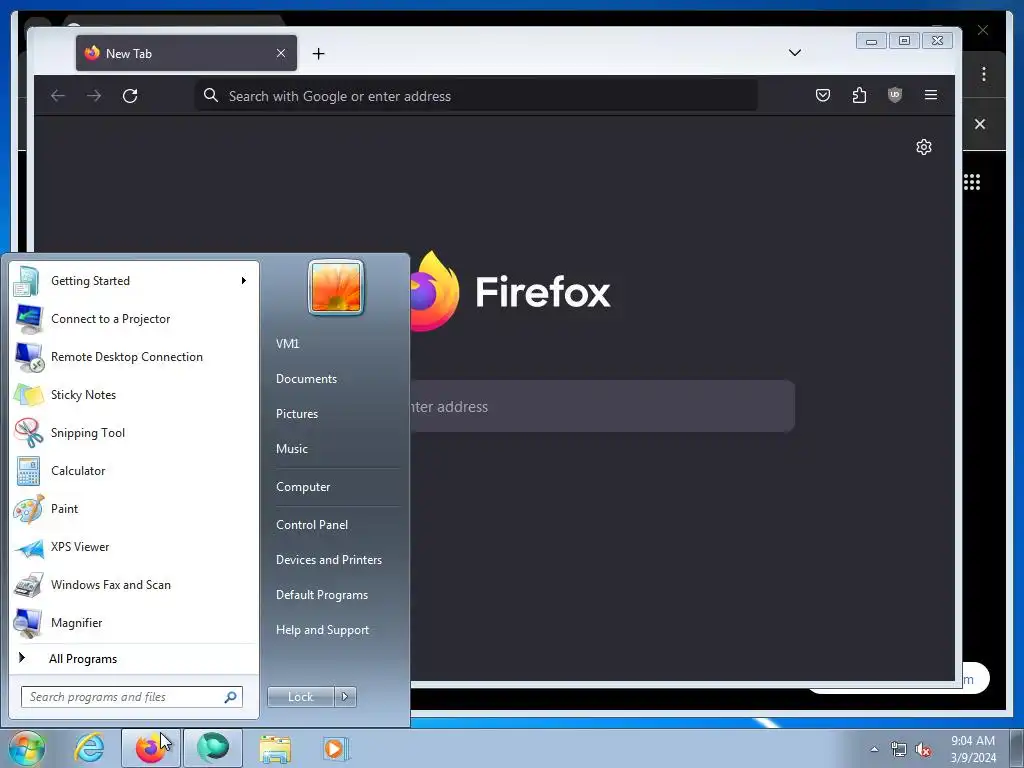Close the New Tab tab
Image resolution: width=1024 pixels, height=768 pixels.
coord(281,53)
